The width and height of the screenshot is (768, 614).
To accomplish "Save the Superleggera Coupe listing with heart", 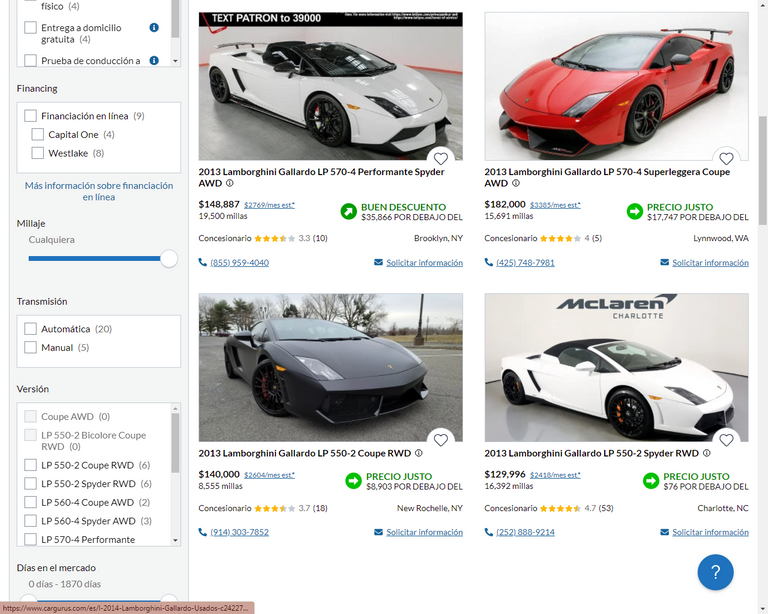I will coord(726,159).
